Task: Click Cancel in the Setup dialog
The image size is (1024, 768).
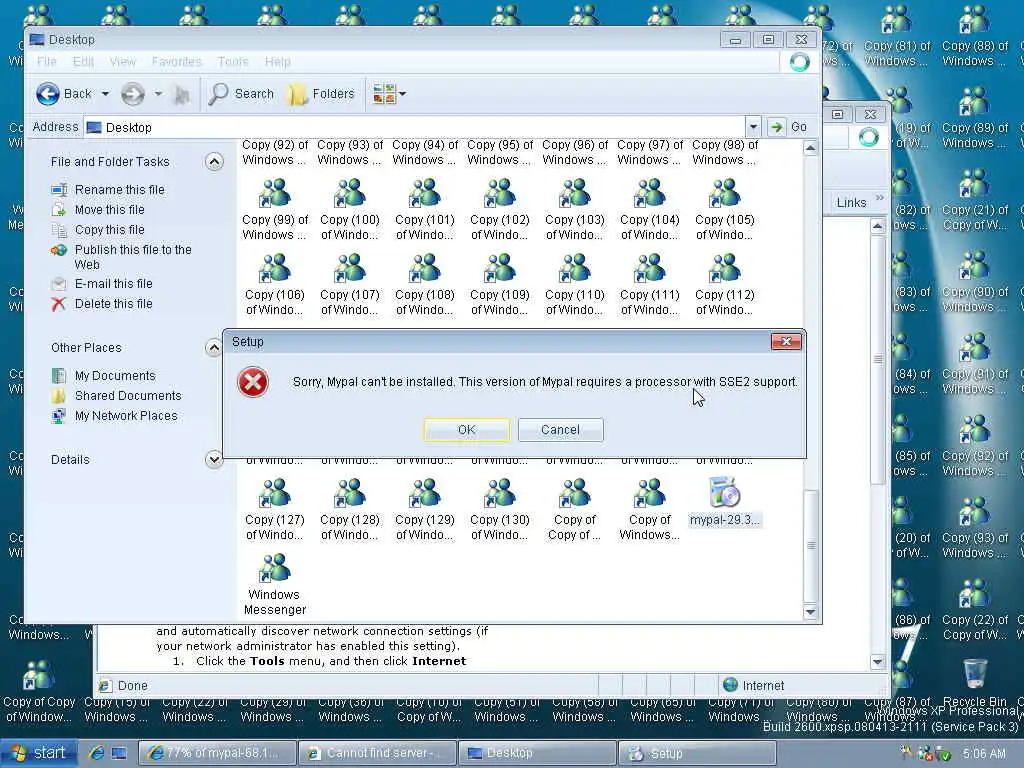Action: (560, 430)
